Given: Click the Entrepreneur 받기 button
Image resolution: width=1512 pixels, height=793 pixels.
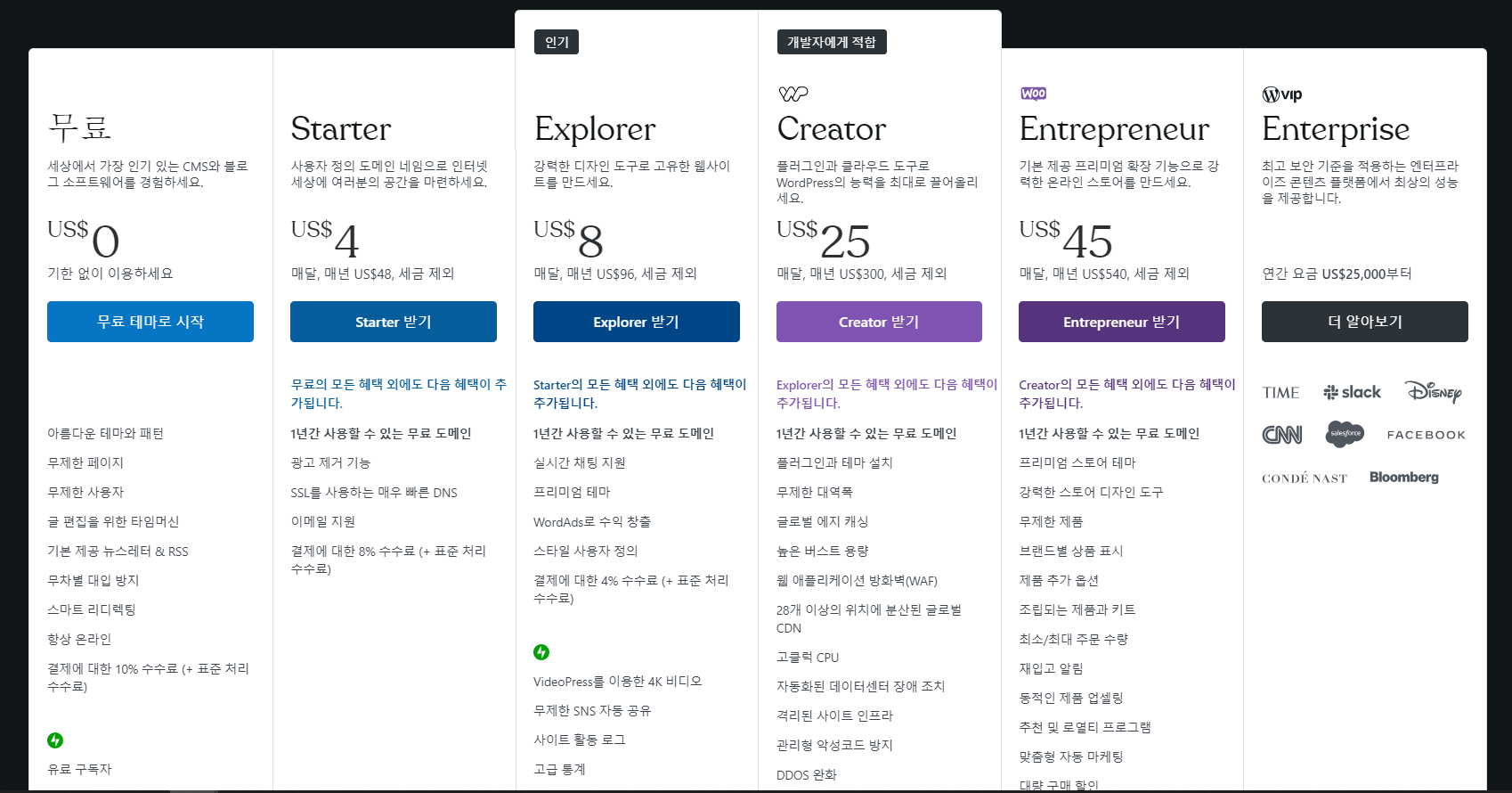Looking at the screenshot, I should tap(1122, 322).
